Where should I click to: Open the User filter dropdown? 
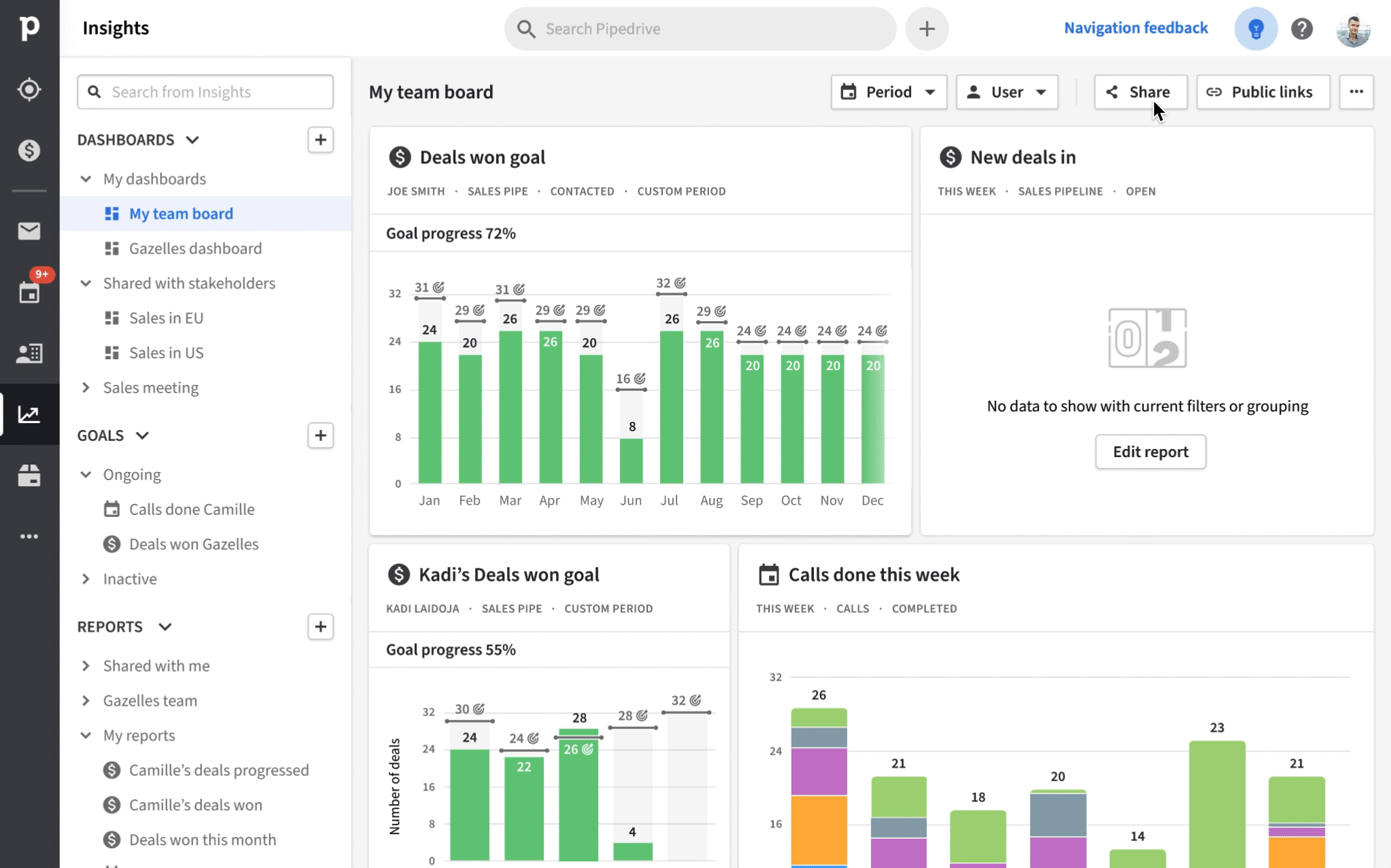click(x=1007, y=92)
